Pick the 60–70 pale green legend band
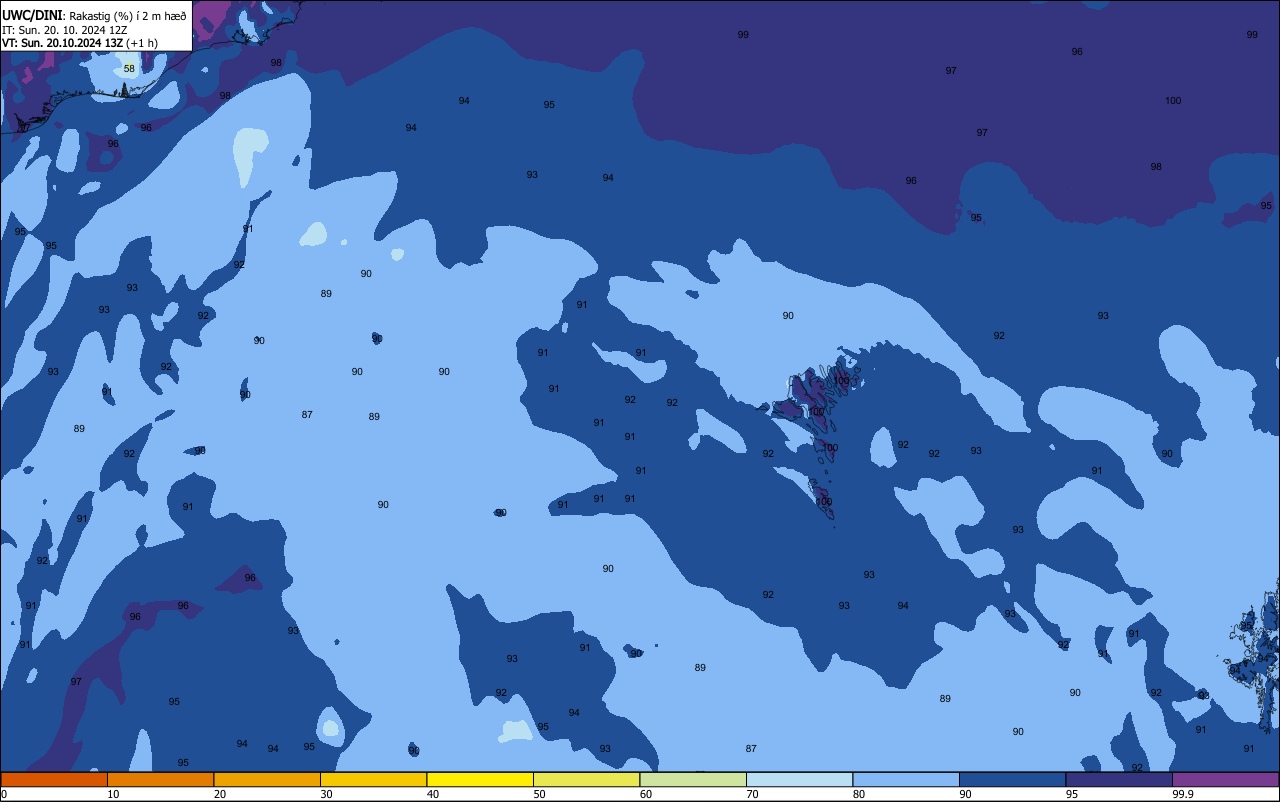The image size is (1280, 802). click(x=693, y=779)
